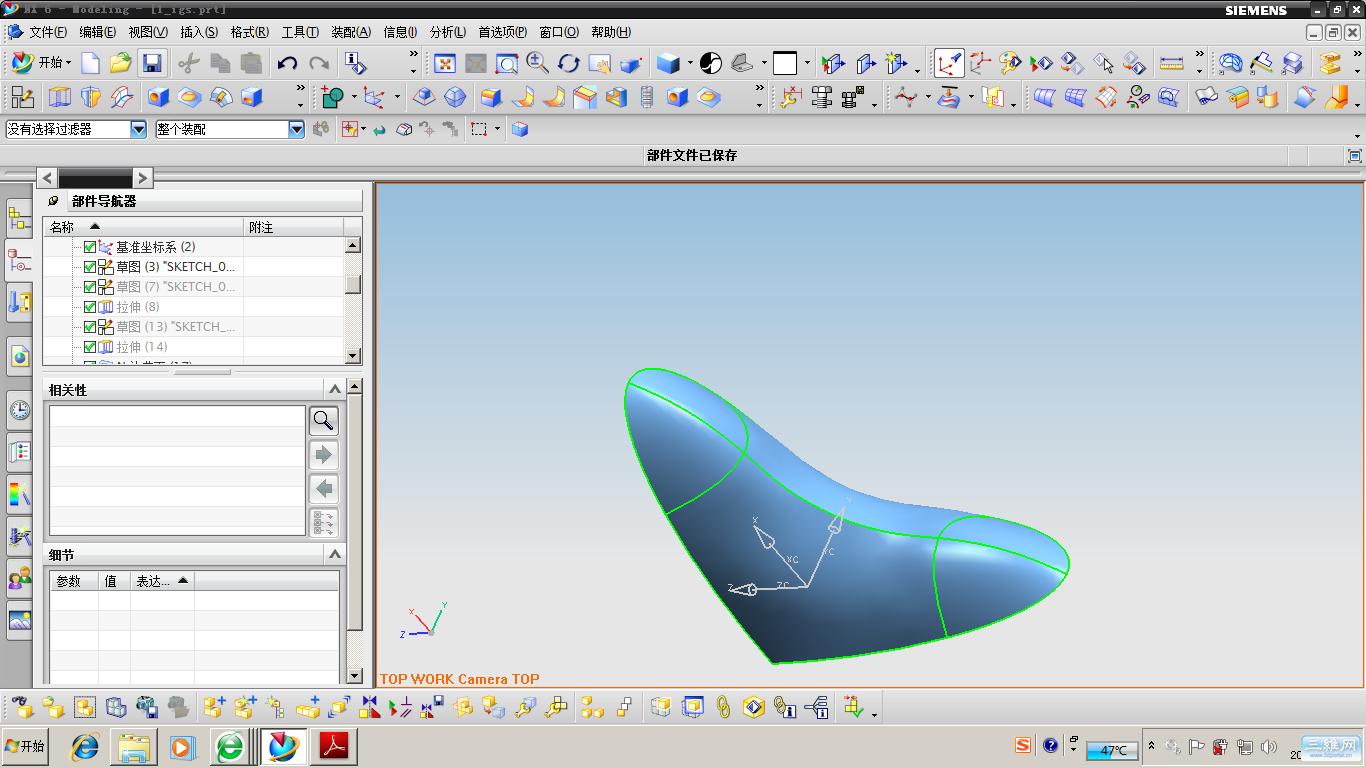Open the Edit Object Display palette icon
Screen dimensions: 1366x768
click(x=1011, y=63)
